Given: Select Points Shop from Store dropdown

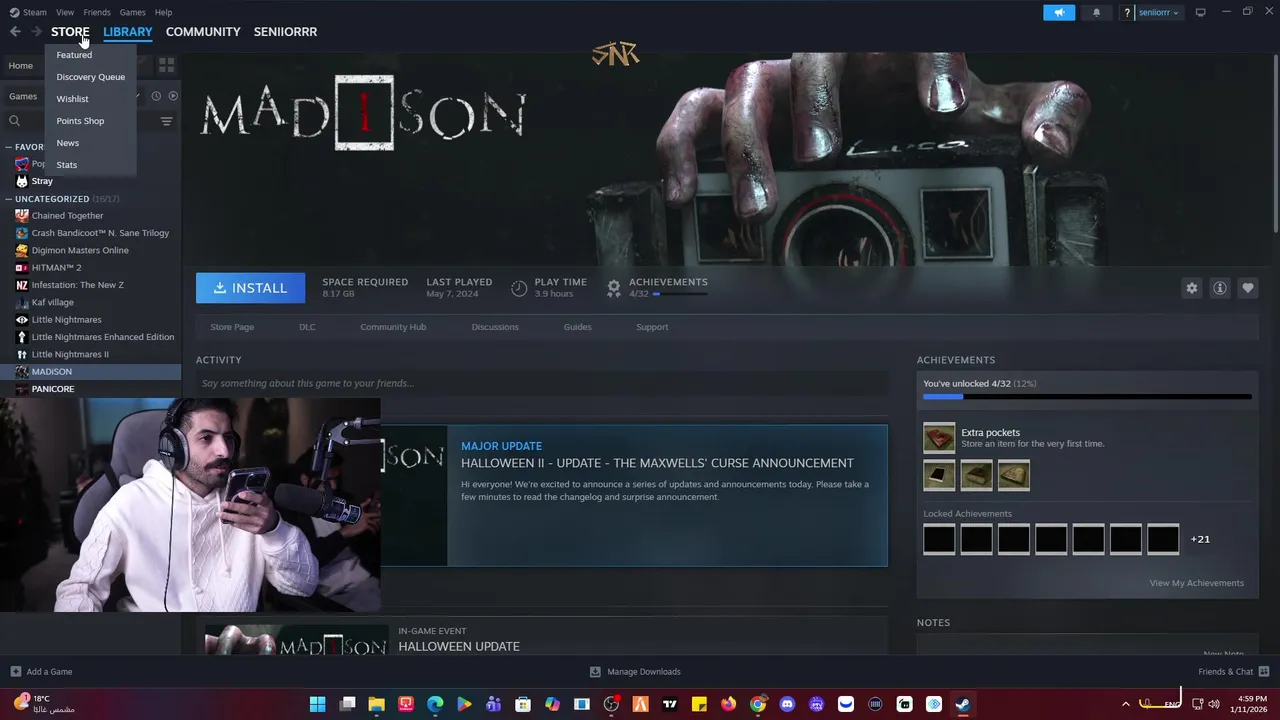Looking at the screenshot, I should (80, 121).
